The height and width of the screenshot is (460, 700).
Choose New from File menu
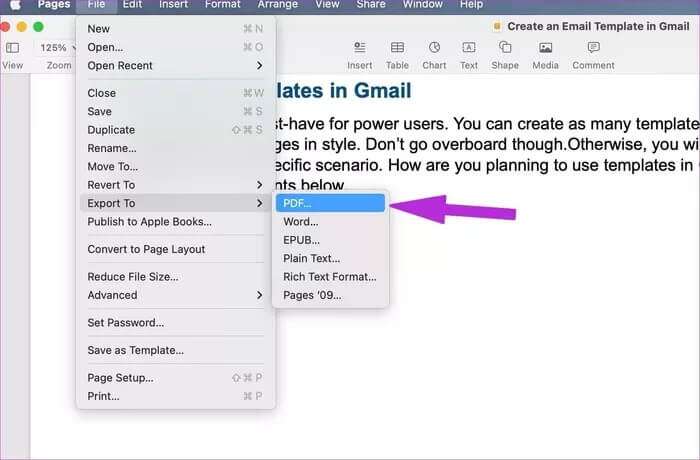tap(176, 29)
